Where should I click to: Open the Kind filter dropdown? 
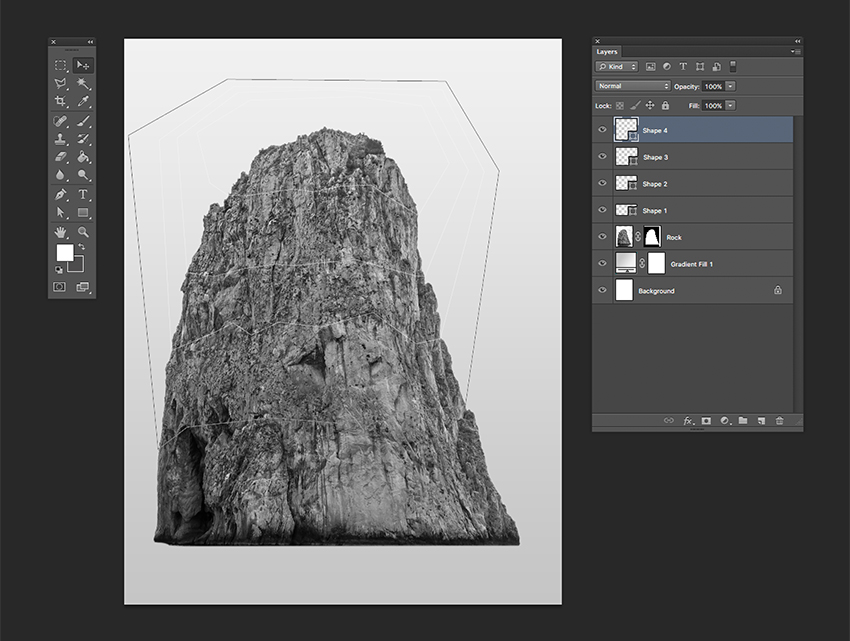pos(617,67)
